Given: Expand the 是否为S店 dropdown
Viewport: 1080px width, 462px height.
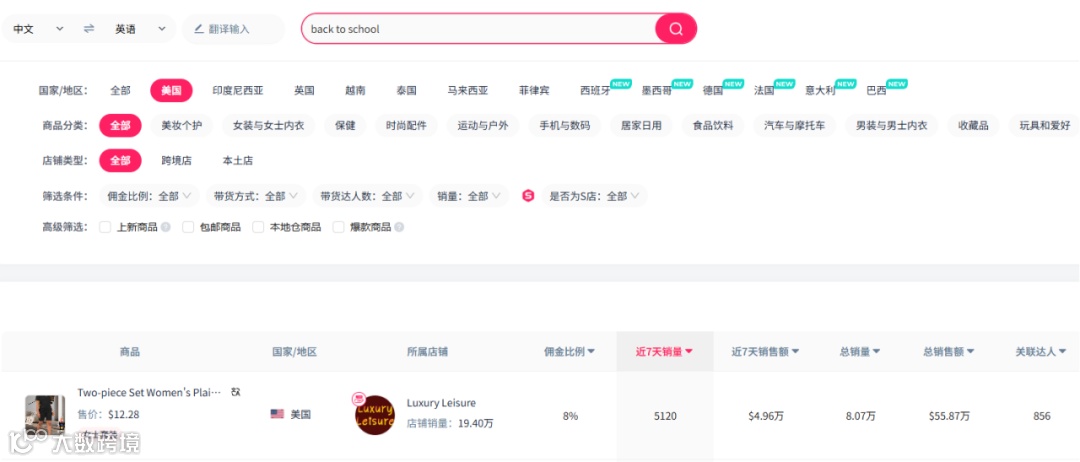Looking at the screenshot, I should (594, 196).
